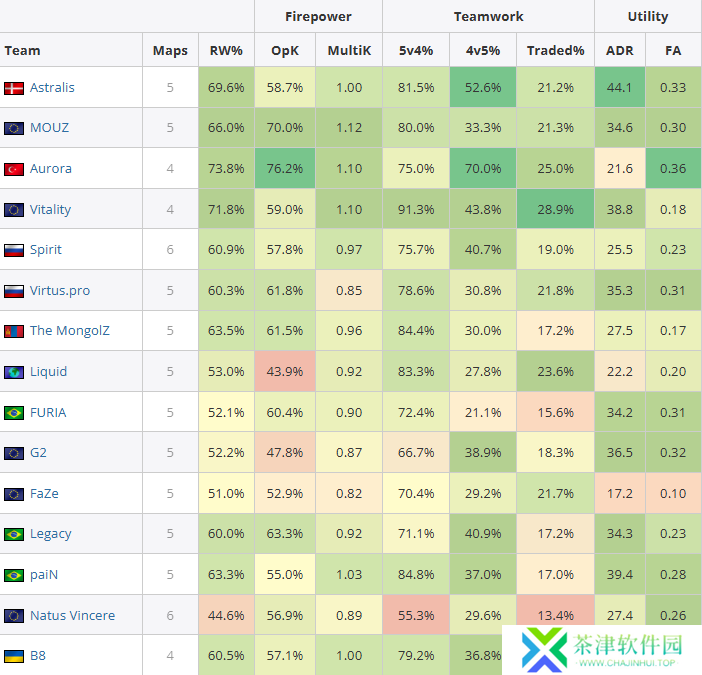Sort teams by the Maps column
This screenshot has width=702, height=675.
click(170, 50)
